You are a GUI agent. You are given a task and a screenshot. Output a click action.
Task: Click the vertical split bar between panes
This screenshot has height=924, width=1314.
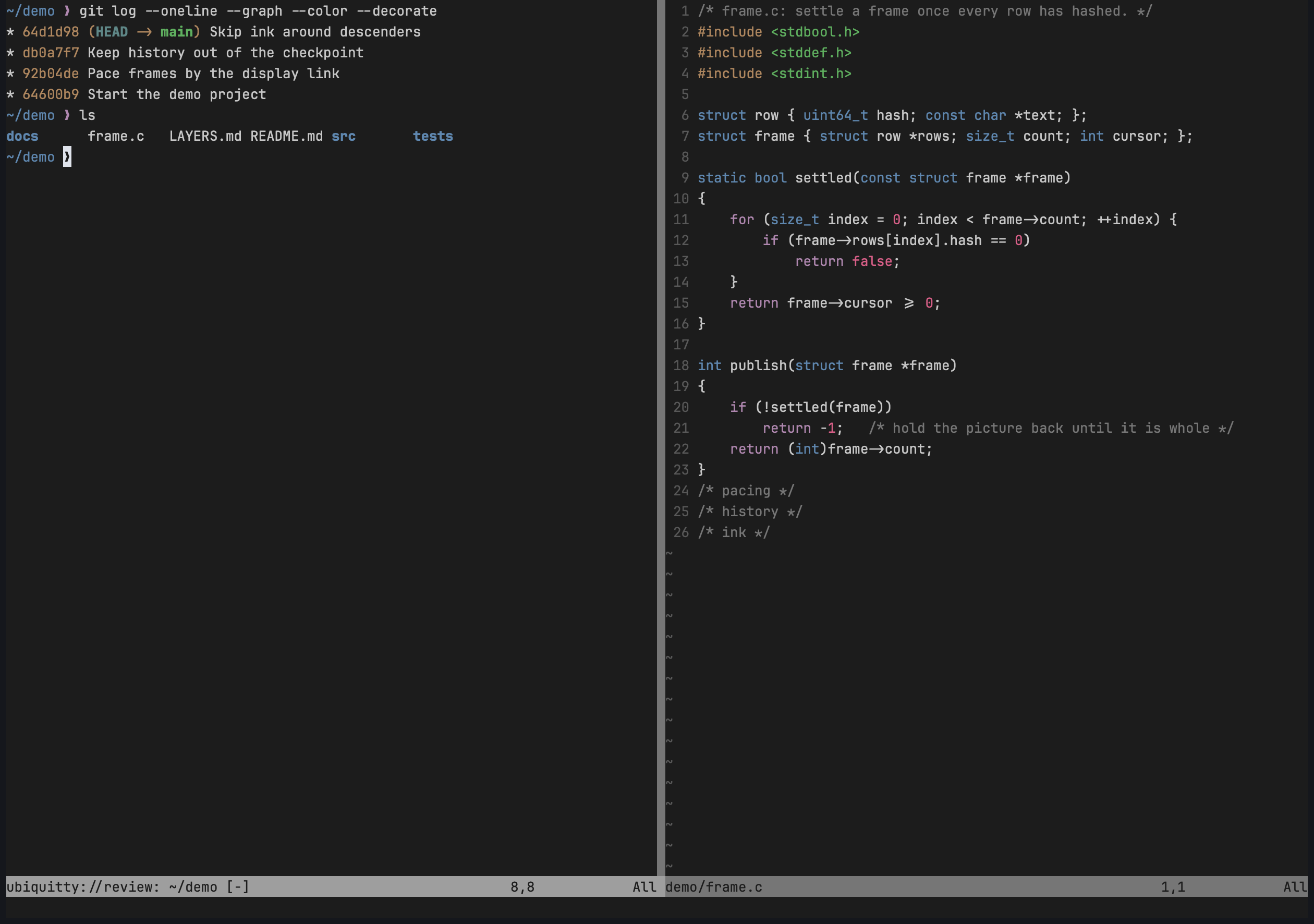661,438
